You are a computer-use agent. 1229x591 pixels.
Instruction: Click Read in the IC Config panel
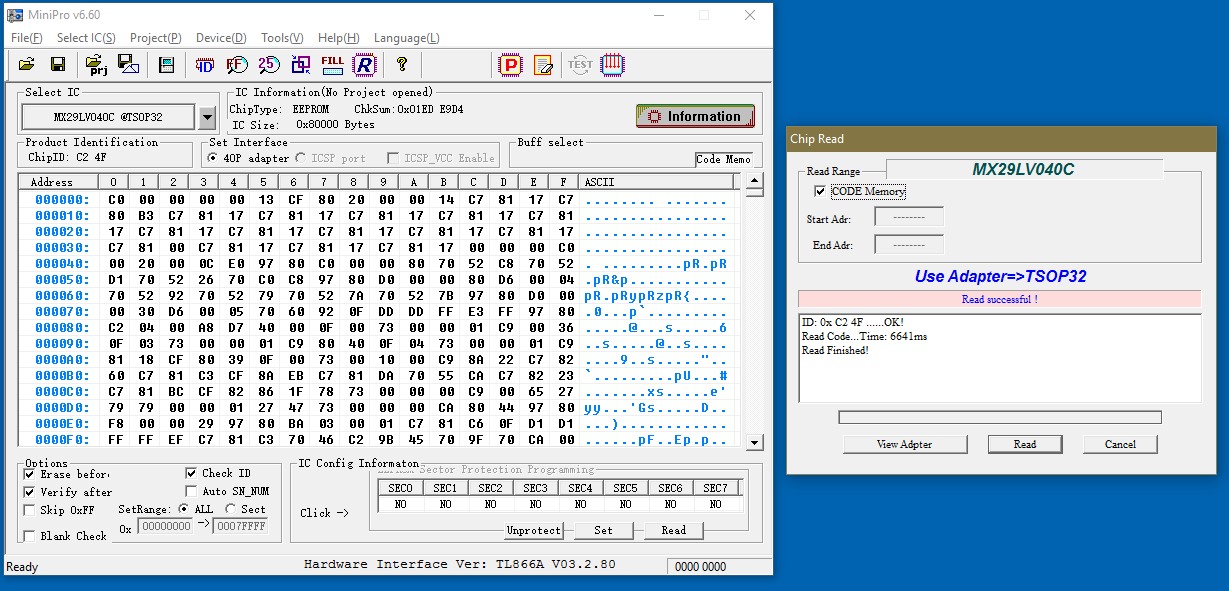pyautogui.click(x=673, y=530)
